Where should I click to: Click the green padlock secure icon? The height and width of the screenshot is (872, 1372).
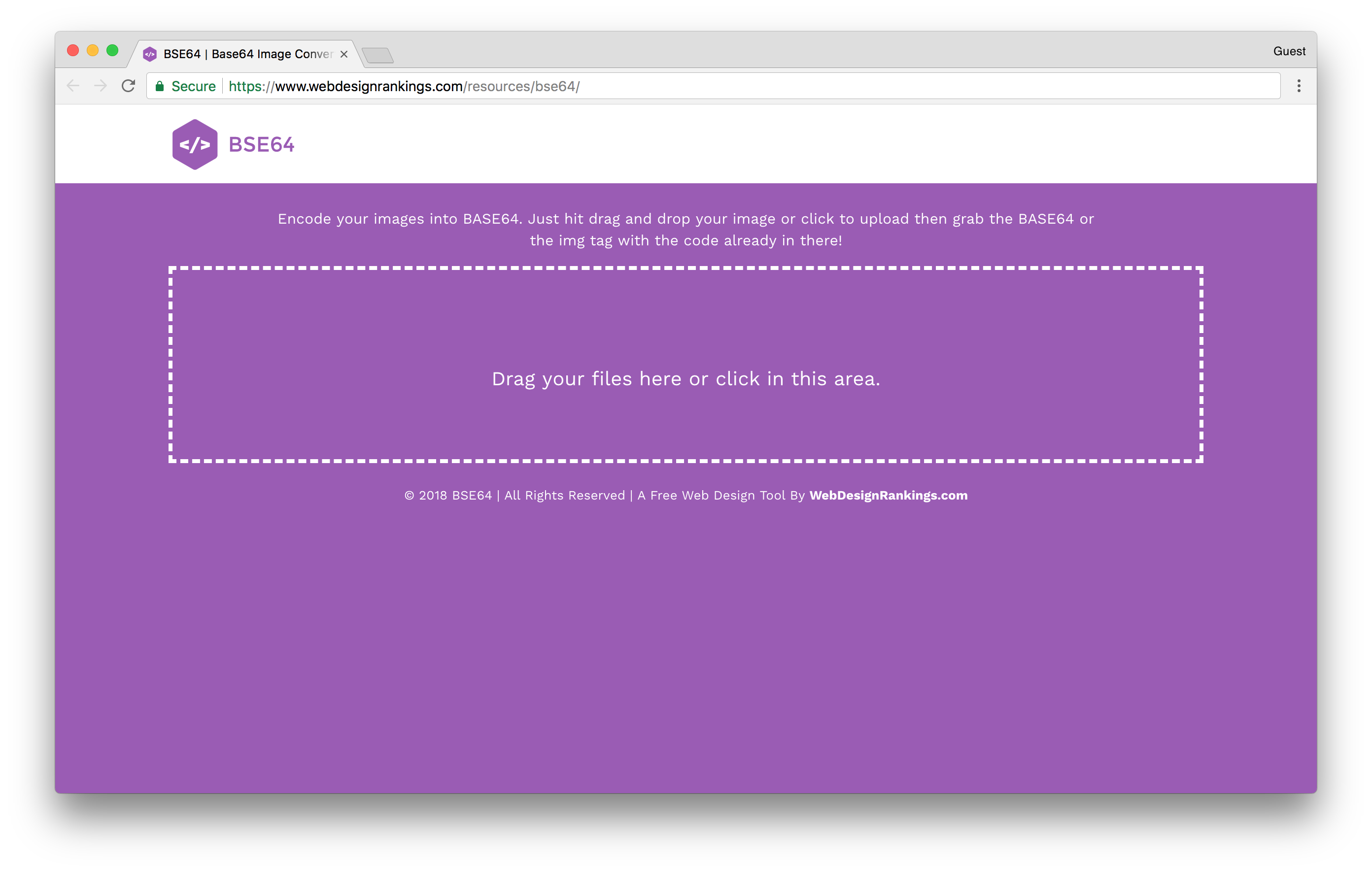(160, 86)
